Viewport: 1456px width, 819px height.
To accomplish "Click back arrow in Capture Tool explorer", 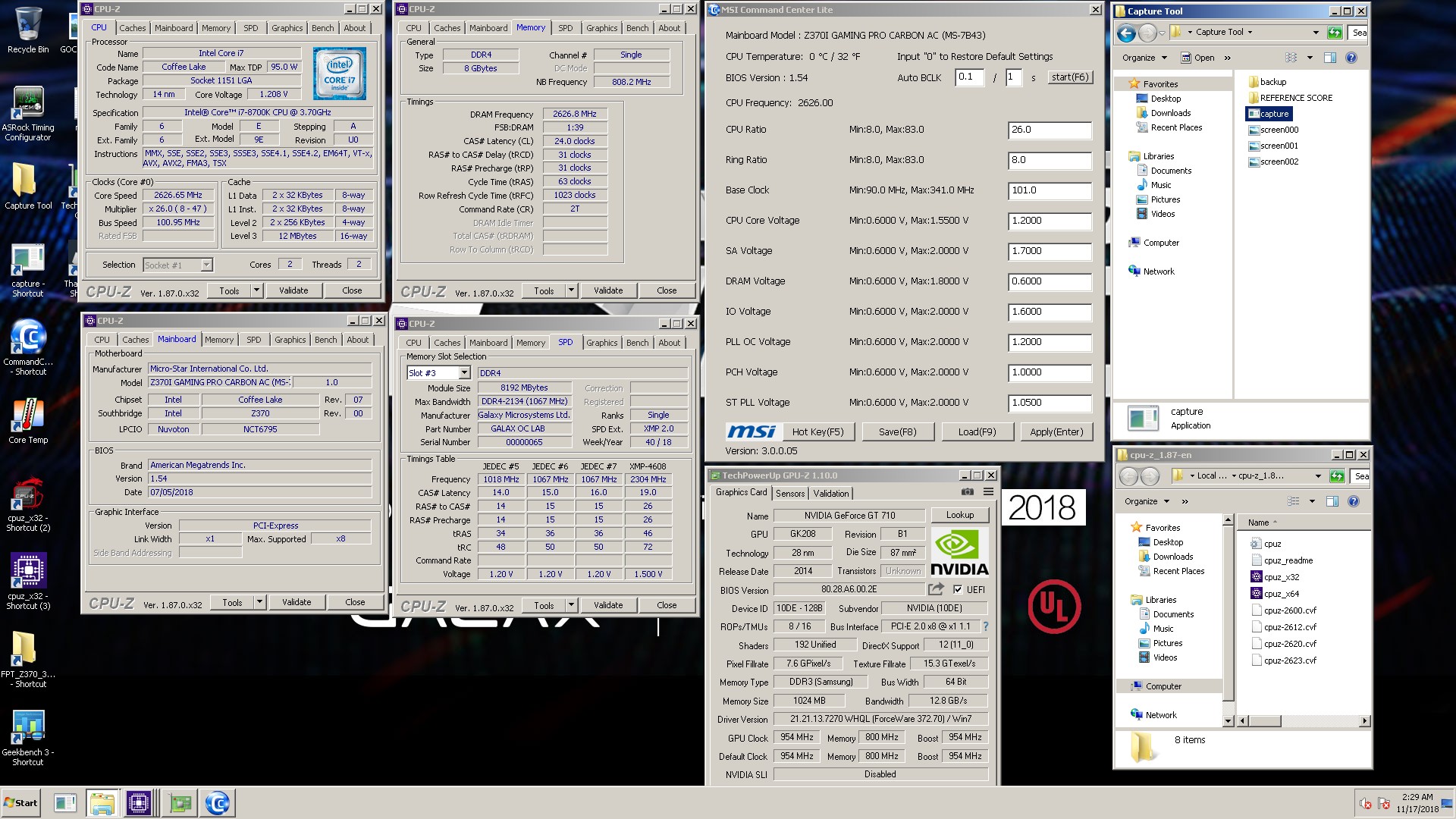I will [x=1127, y=33].
